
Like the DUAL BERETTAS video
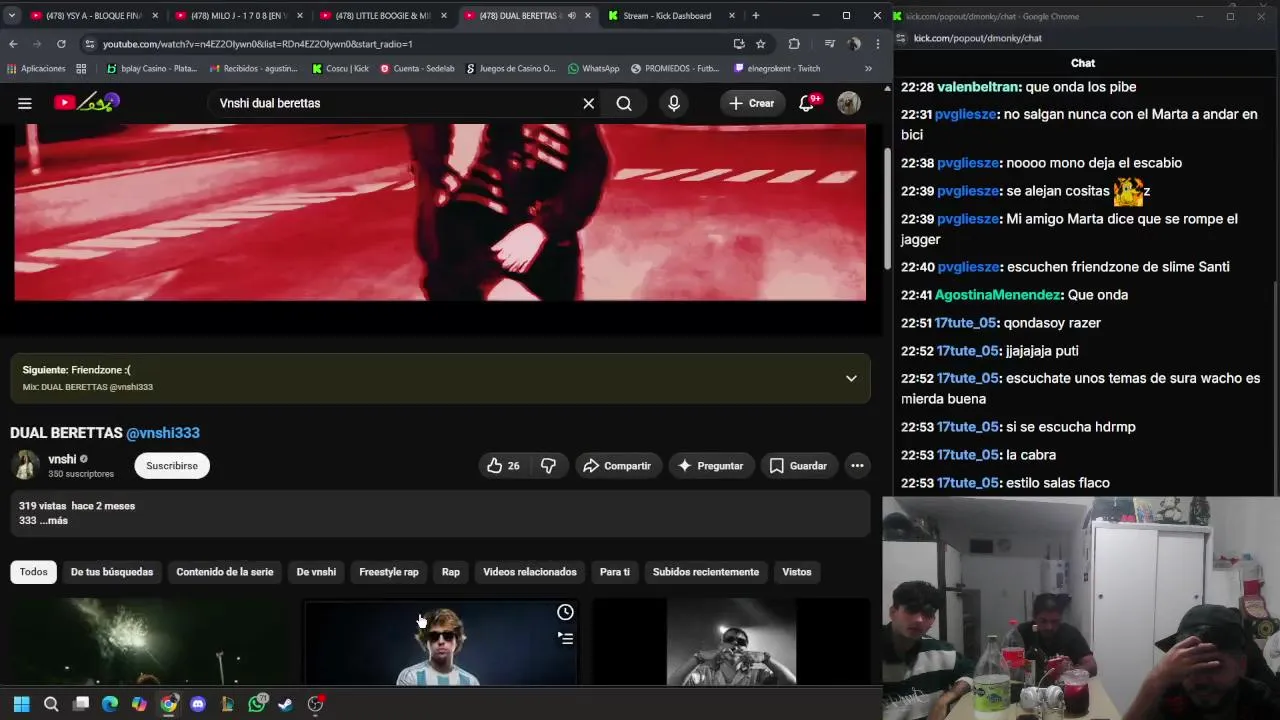point(503,466)
